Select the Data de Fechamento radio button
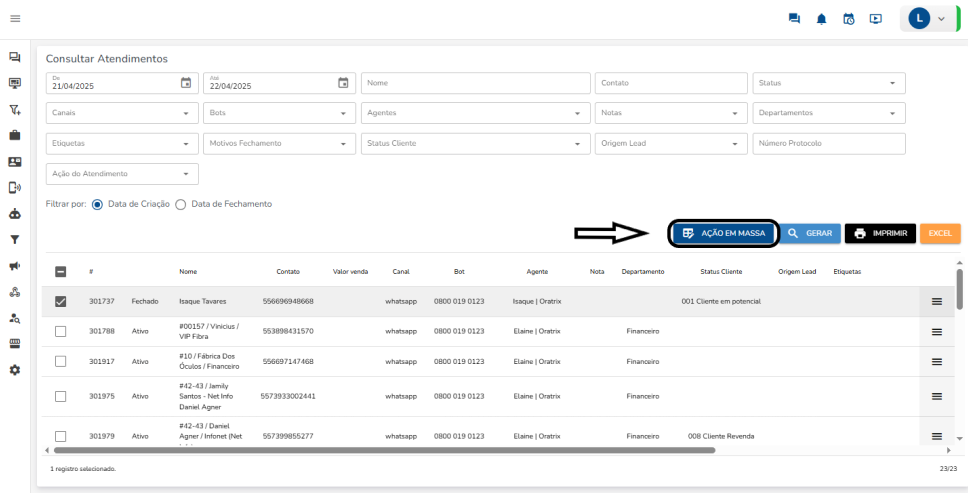Screen dimensions: 968x493 [x=181, y=204]
